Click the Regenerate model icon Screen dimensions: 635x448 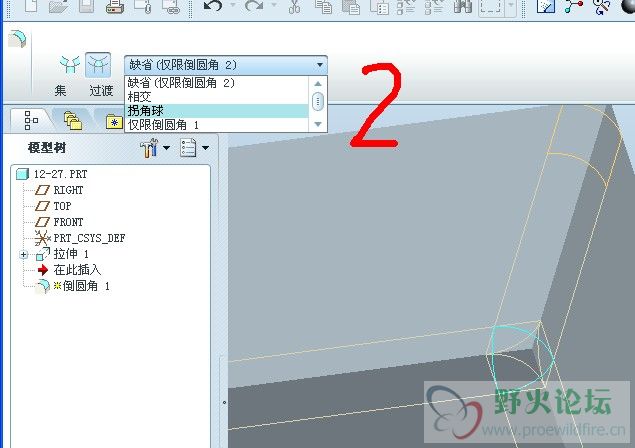click(x=406, y=6)
